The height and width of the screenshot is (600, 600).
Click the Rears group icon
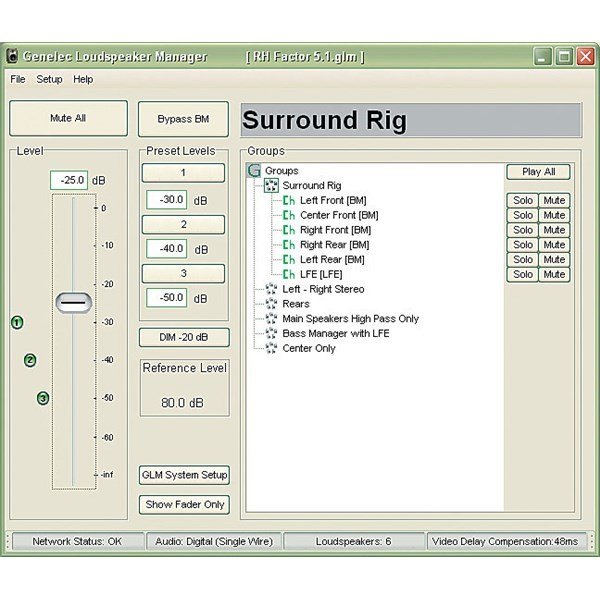click(271, 304)
